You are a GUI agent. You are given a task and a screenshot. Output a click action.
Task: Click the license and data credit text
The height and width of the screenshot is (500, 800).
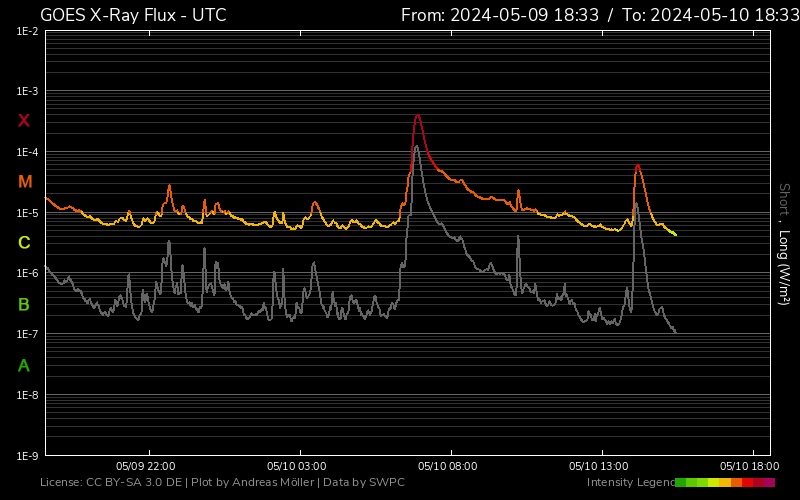(222, 483)
